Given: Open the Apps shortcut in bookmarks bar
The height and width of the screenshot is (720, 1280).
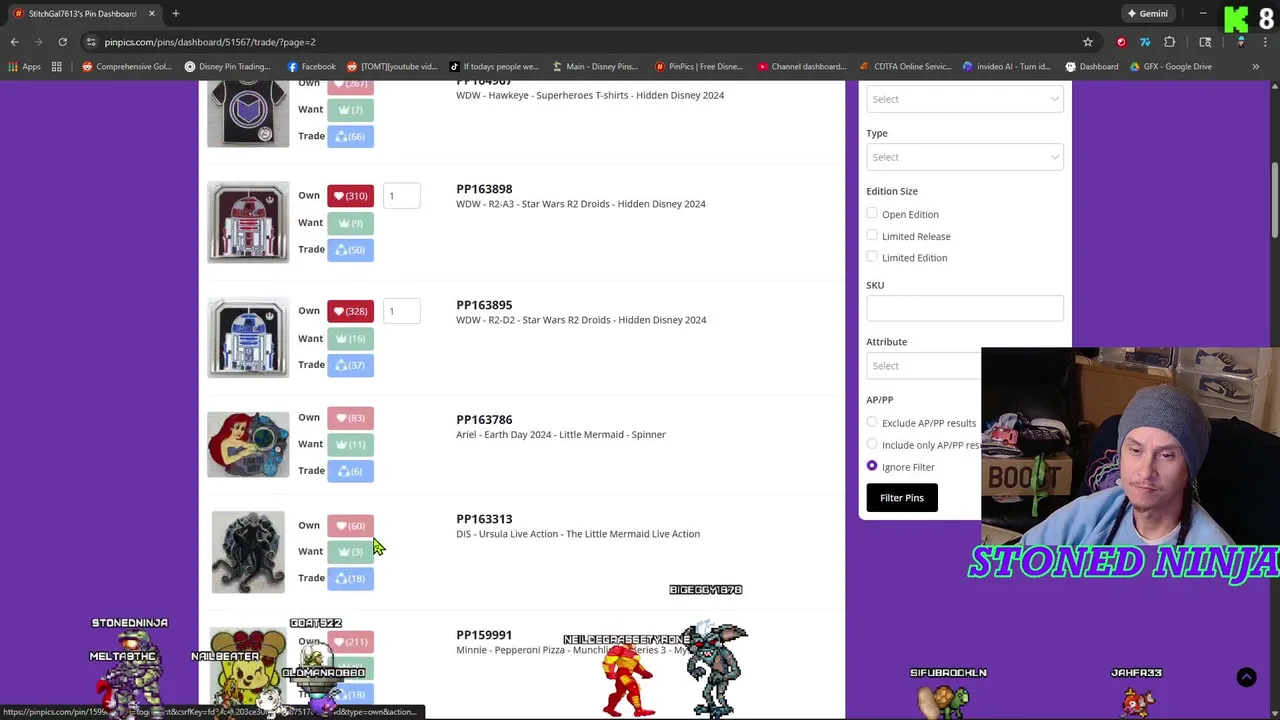Looking at the screenshot, I should [25, 67].
